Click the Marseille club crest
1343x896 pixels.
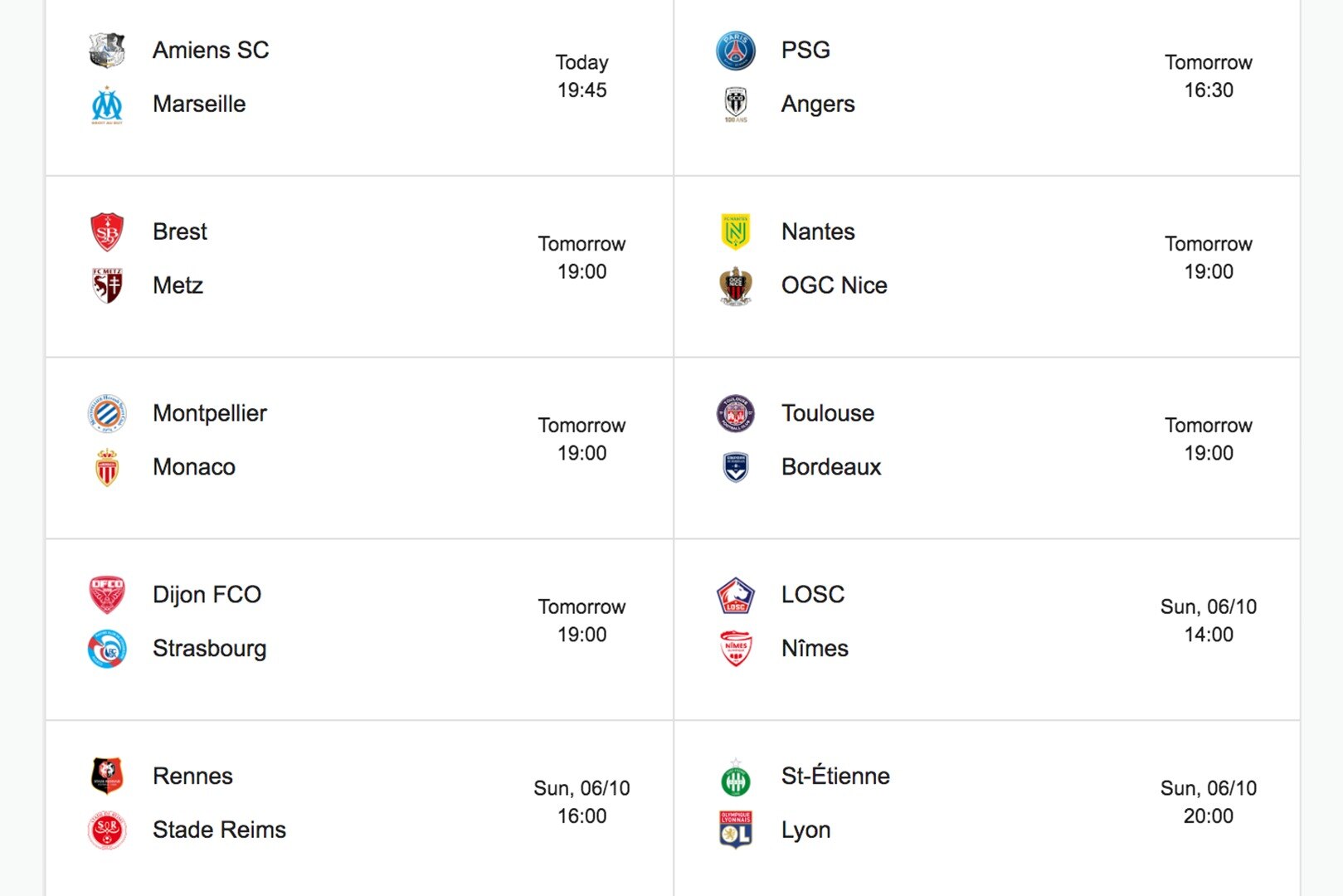[x=106, y=104]
